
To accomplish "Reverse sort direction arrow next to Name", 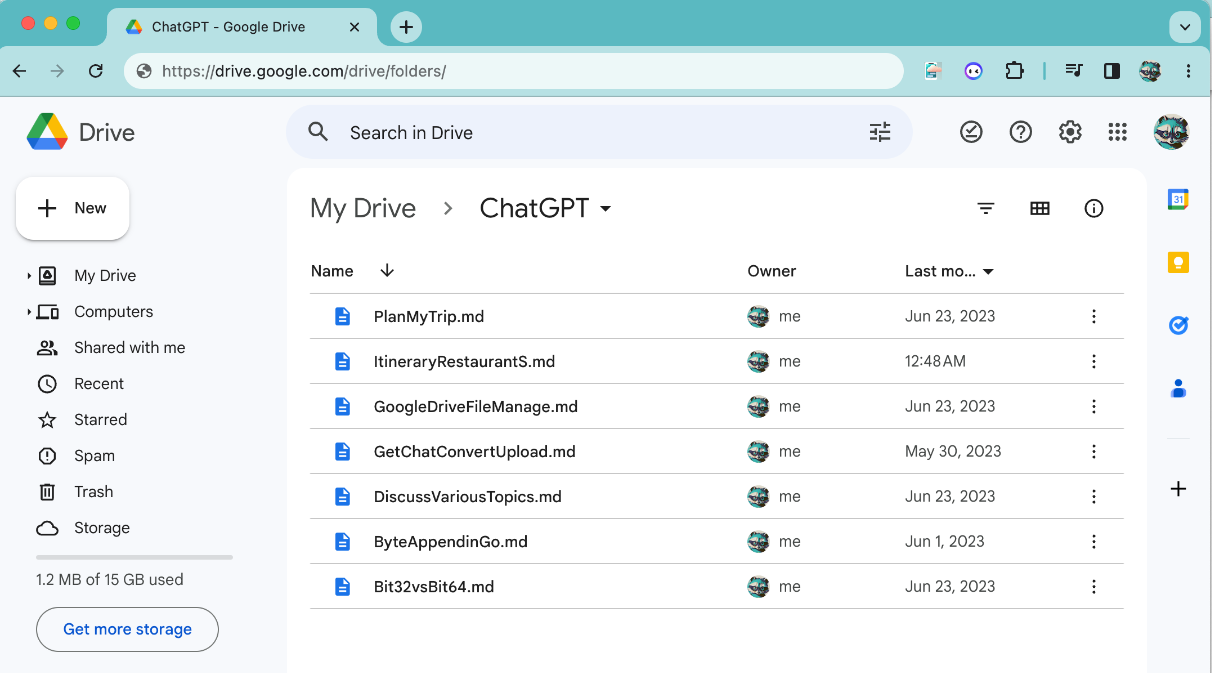I will [x=387, y=271].
